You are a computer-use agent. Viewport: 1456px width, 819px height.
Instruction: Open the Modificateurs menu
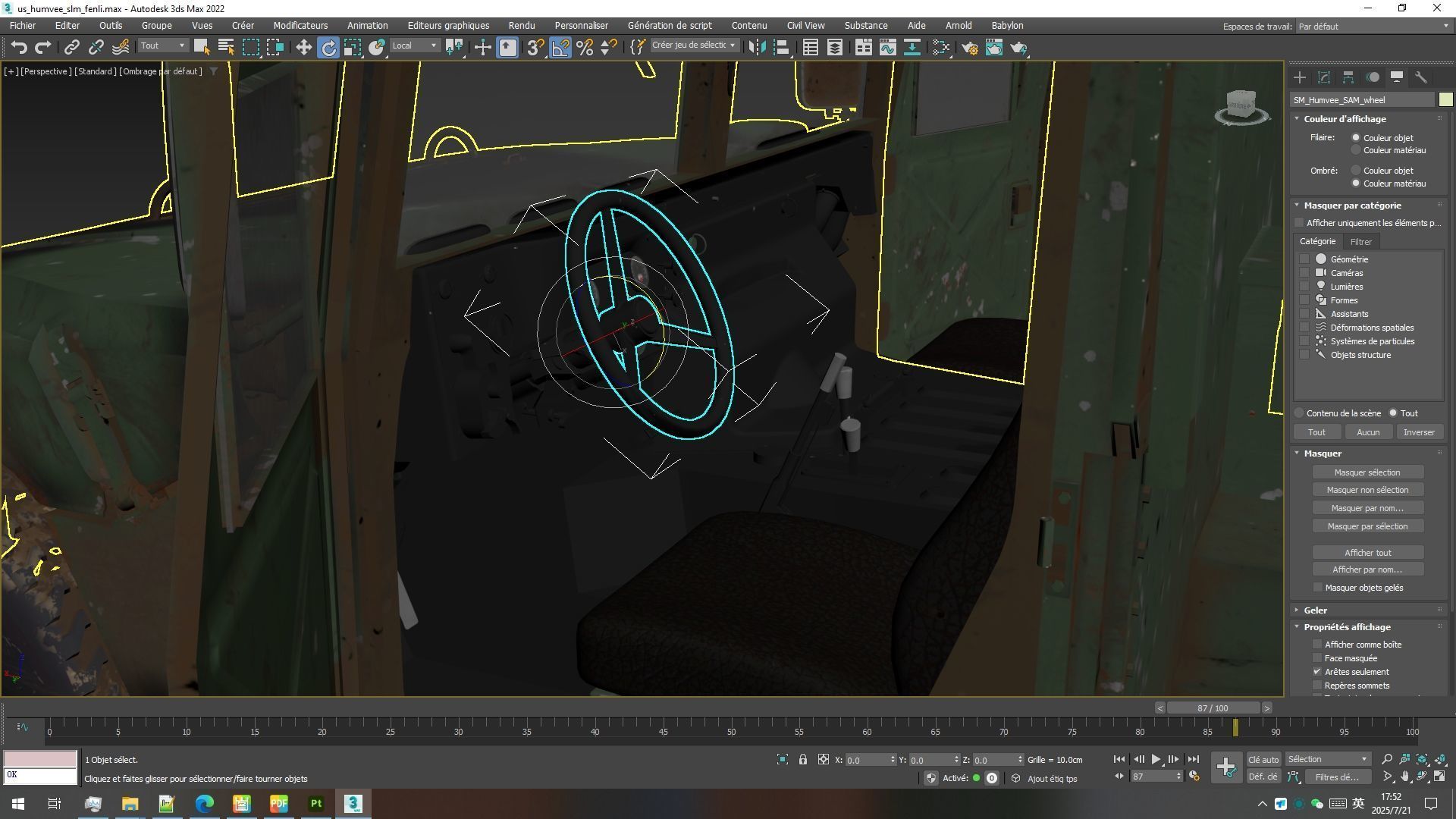[x=300, y=26]
